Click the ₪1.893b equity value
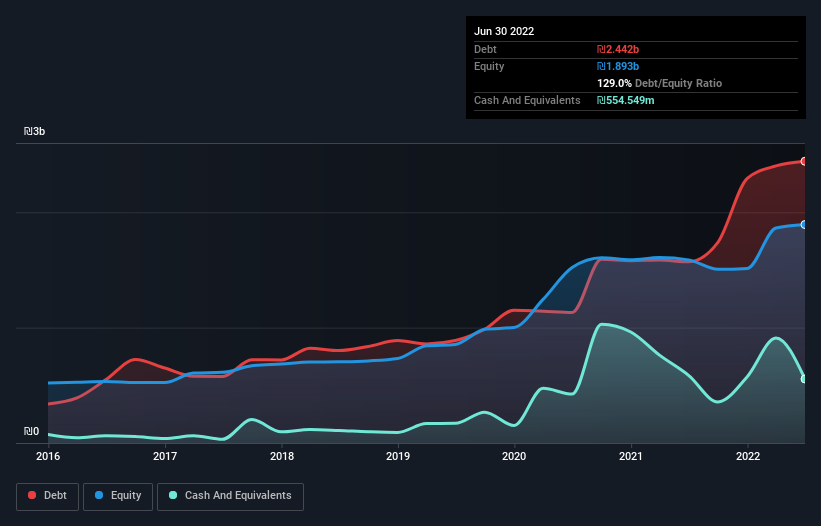821x526 pixels. pyautogui.click(x=618, y=66)
